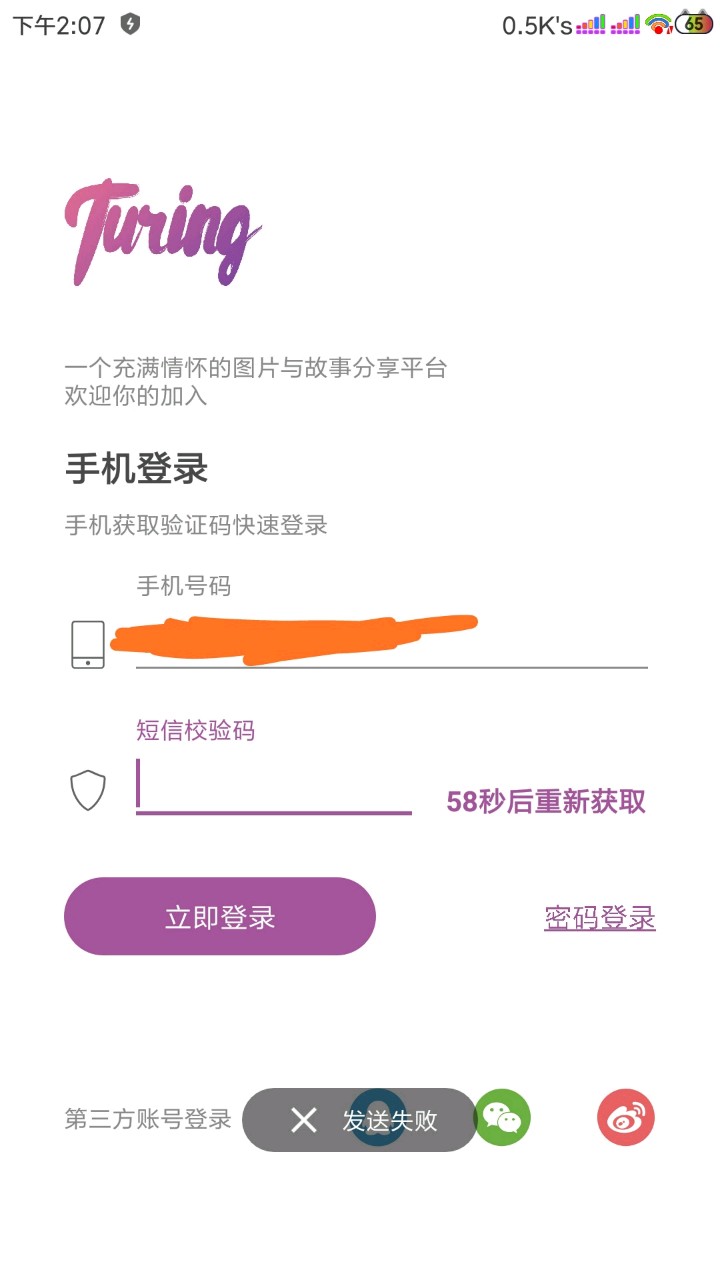Tap the shield icon next to the clock
The height and width of the screenshot is (1280, 720).
pos(130,24)
